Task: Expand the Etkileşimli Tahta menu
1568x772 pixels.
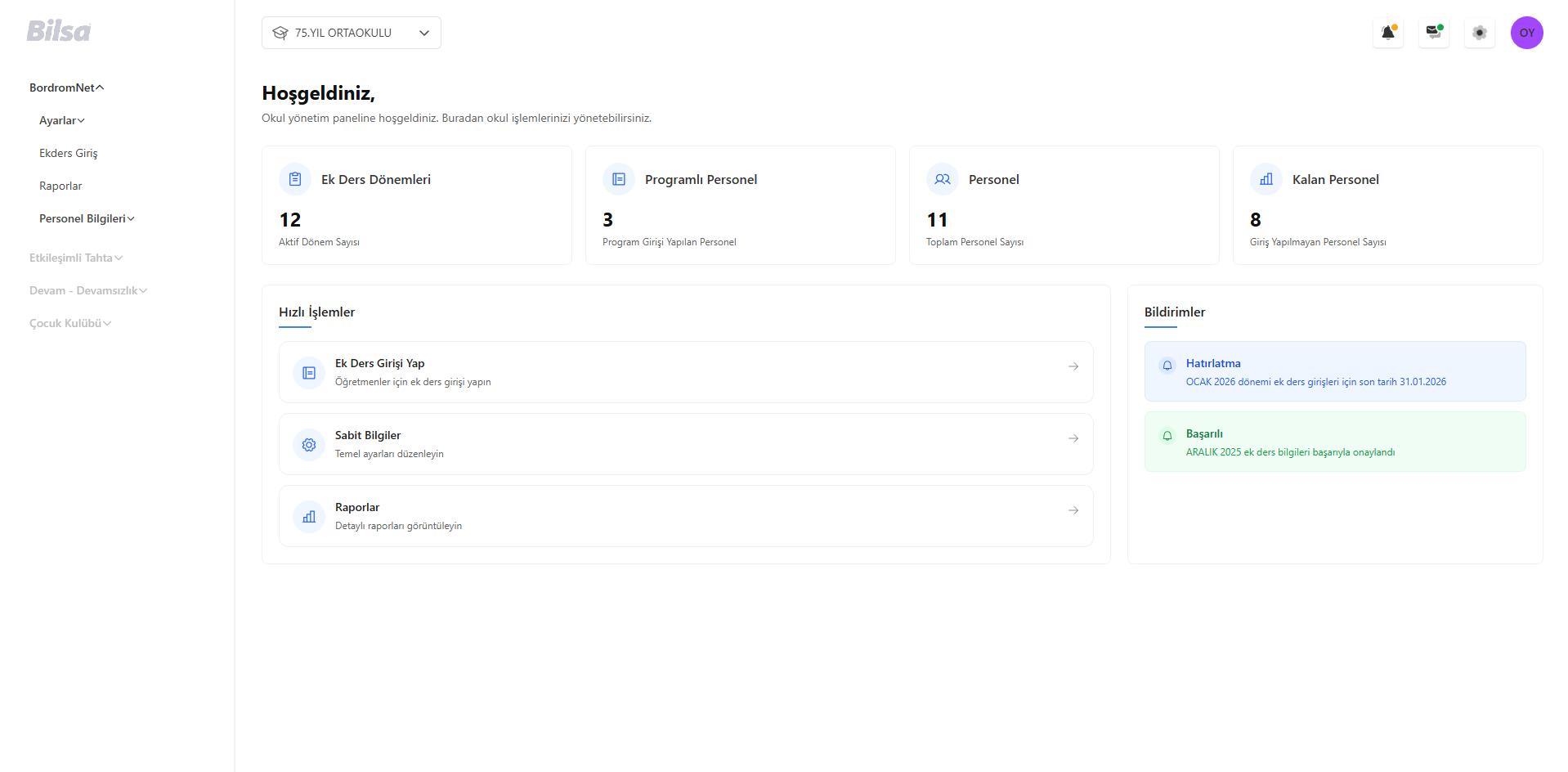Action: (76, 258)
